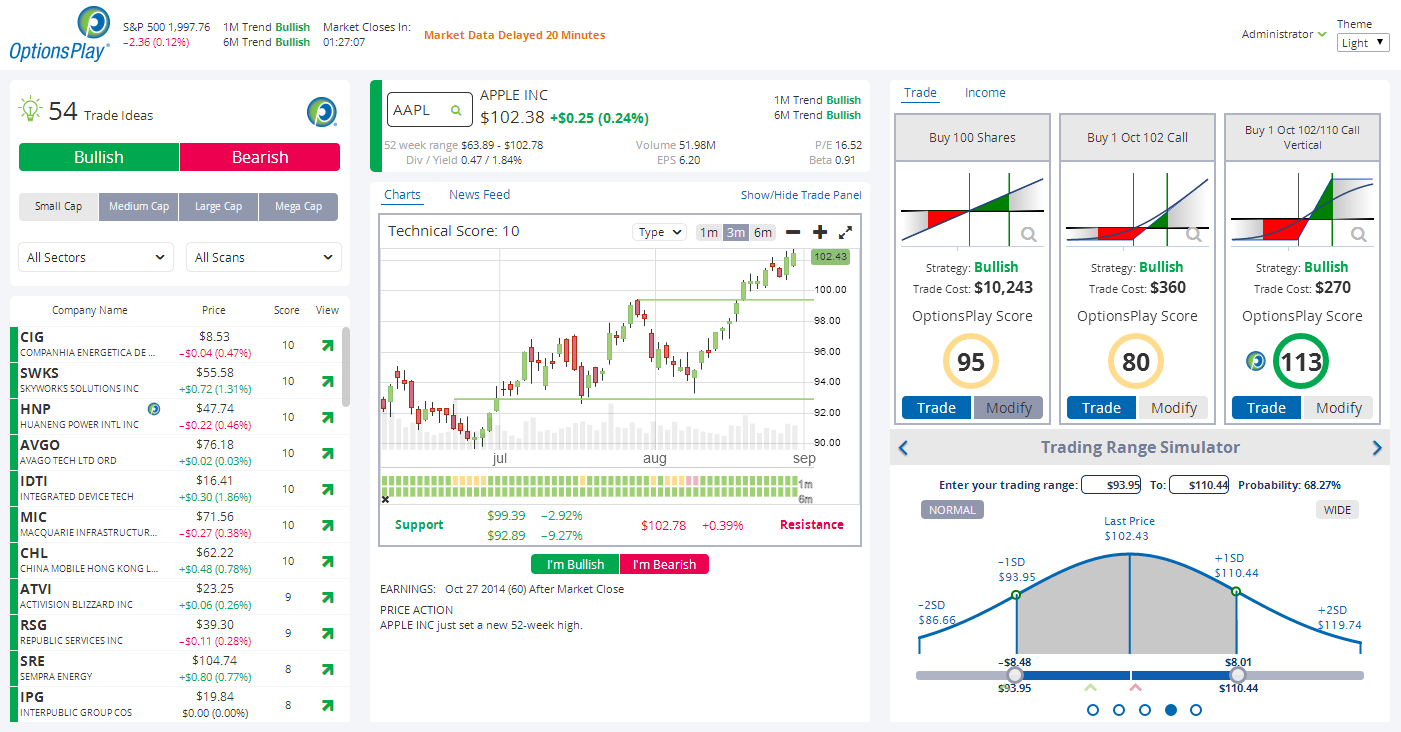This screenshot has width=1401, height=732.
Task: Click green up marker below slider
Action: (1090, 688)
